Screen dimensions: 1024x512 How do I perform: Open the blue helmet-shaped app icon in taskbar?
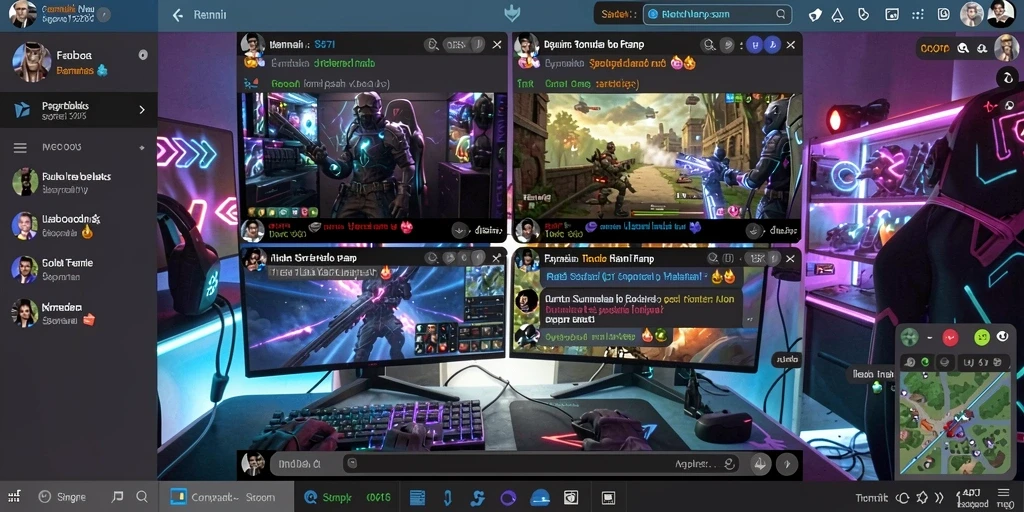click(539, 498)
